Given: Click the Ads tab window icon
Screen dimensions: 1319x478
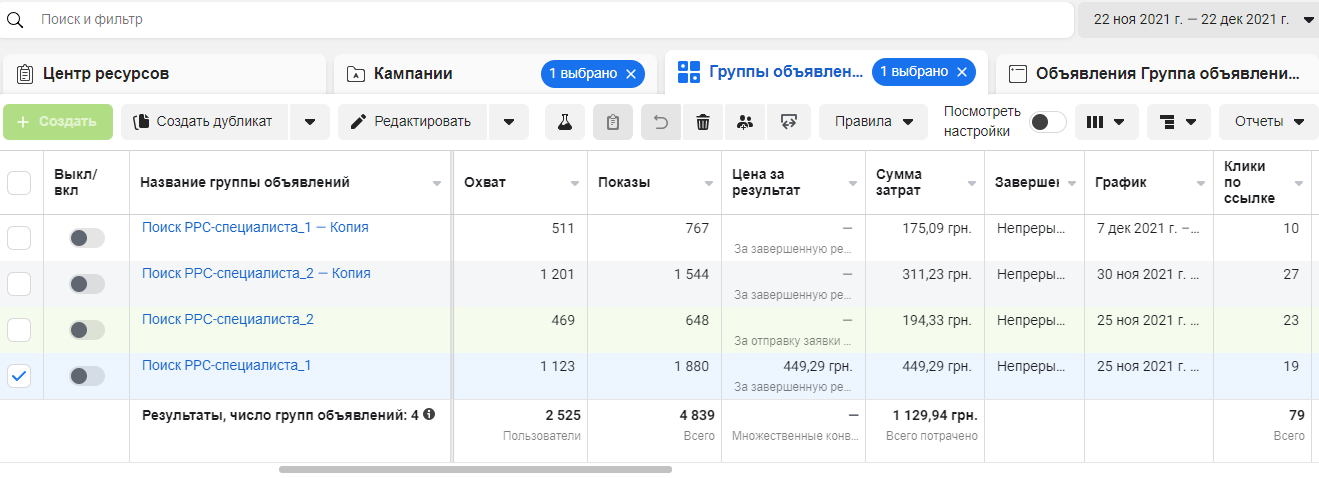Looking at the screenshot, I should 1018,74.
